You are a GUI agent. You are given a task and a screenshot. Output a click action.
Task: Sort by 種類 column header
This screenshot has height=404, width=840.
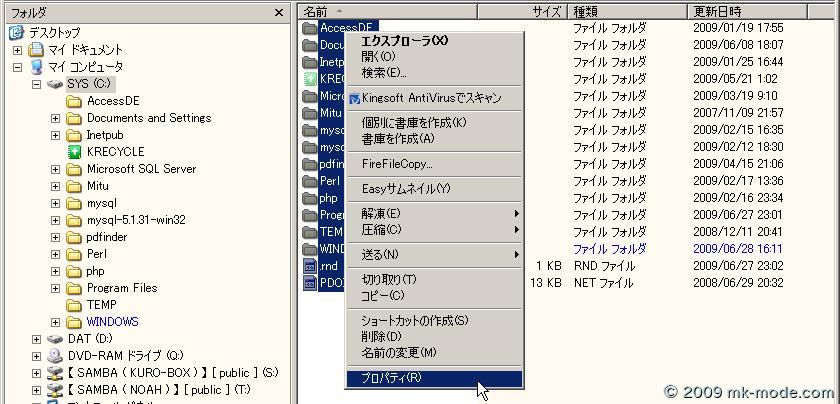coord(627,11)
